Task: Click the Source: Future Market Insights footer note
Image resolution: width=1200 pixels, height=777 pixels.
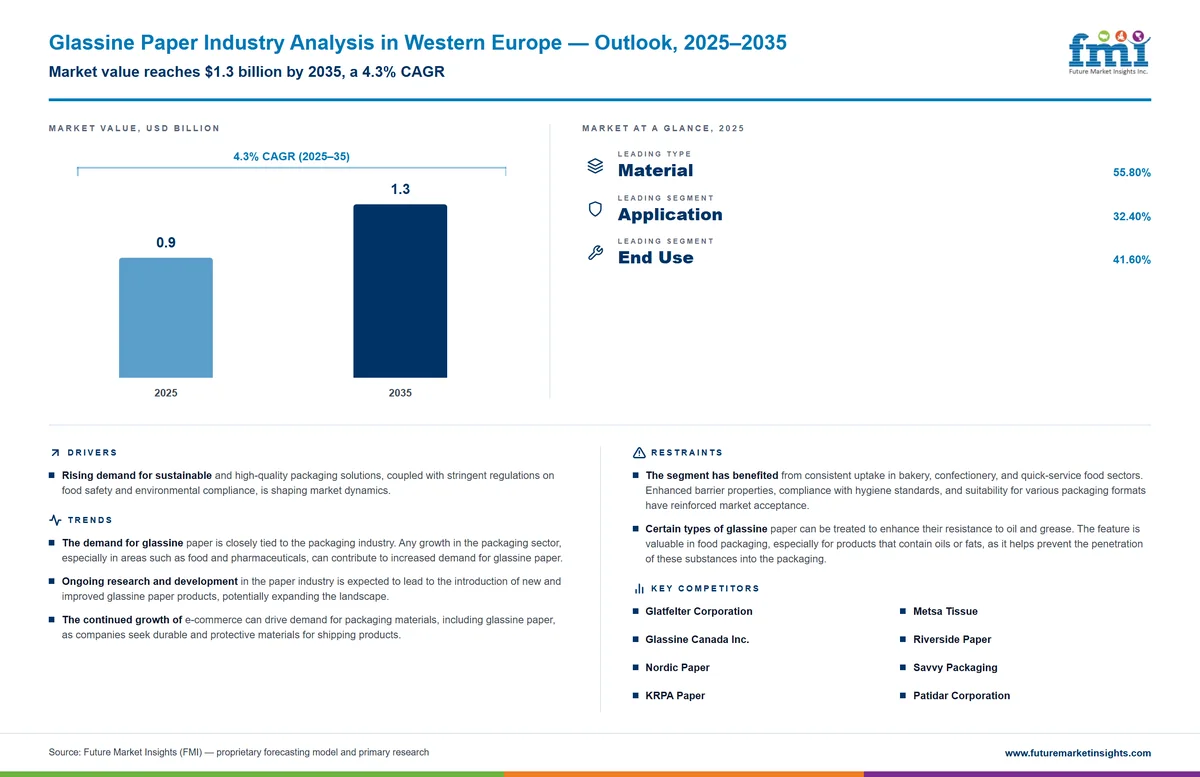Action: pyautogui.click(x=239, y=752)
